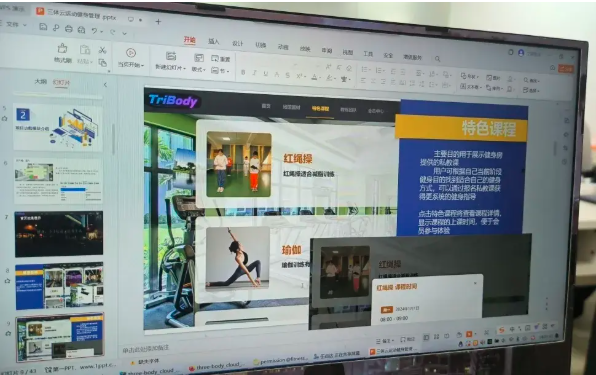This screenshot has width=596, height=375.
Task: Select the dark slide 7 thumbnail
Action: tap(59, 234)
